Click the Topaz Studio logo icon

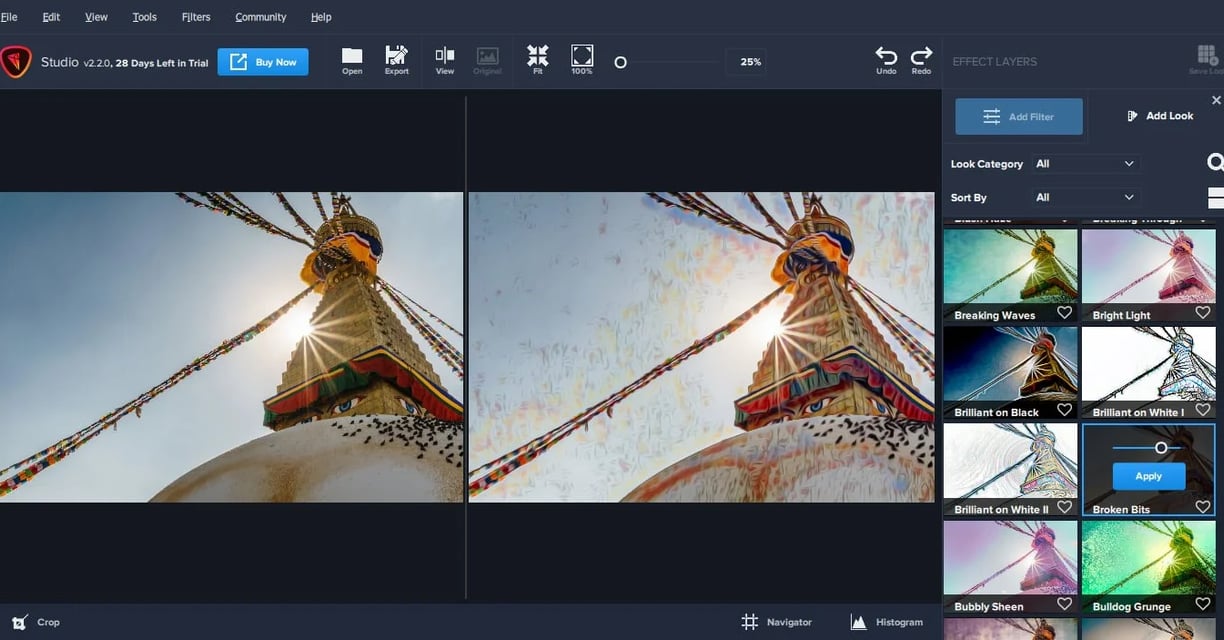(x=15, y=62)
